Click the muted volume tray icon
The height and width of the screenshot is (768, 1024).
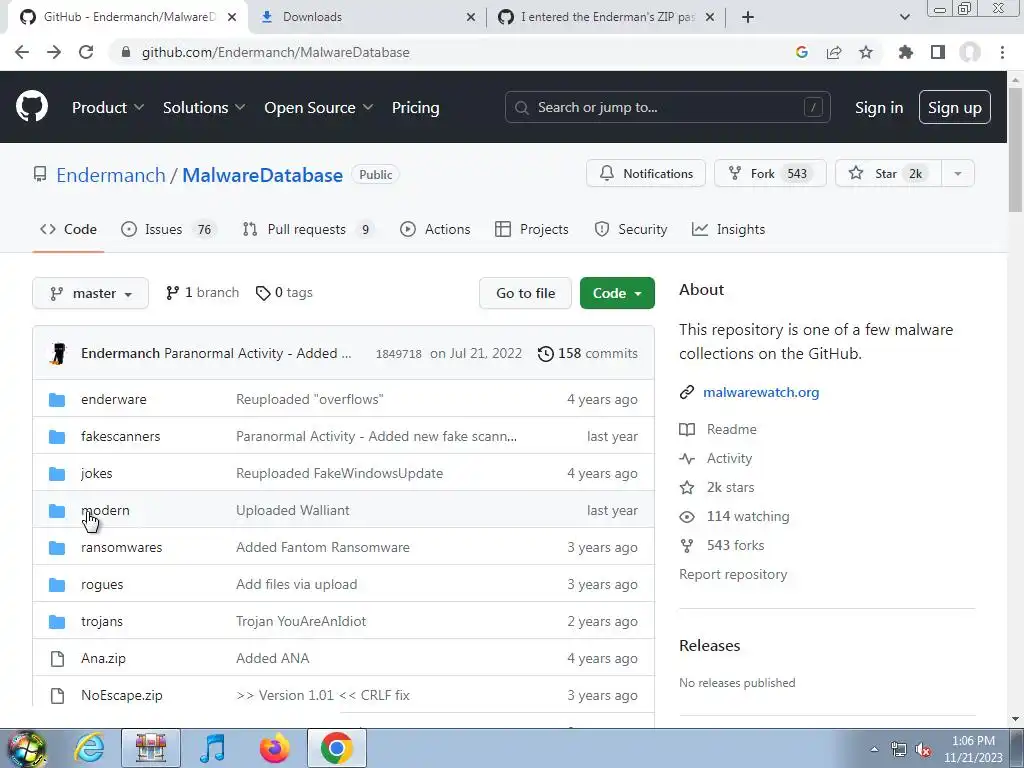(x=923, y=749)
